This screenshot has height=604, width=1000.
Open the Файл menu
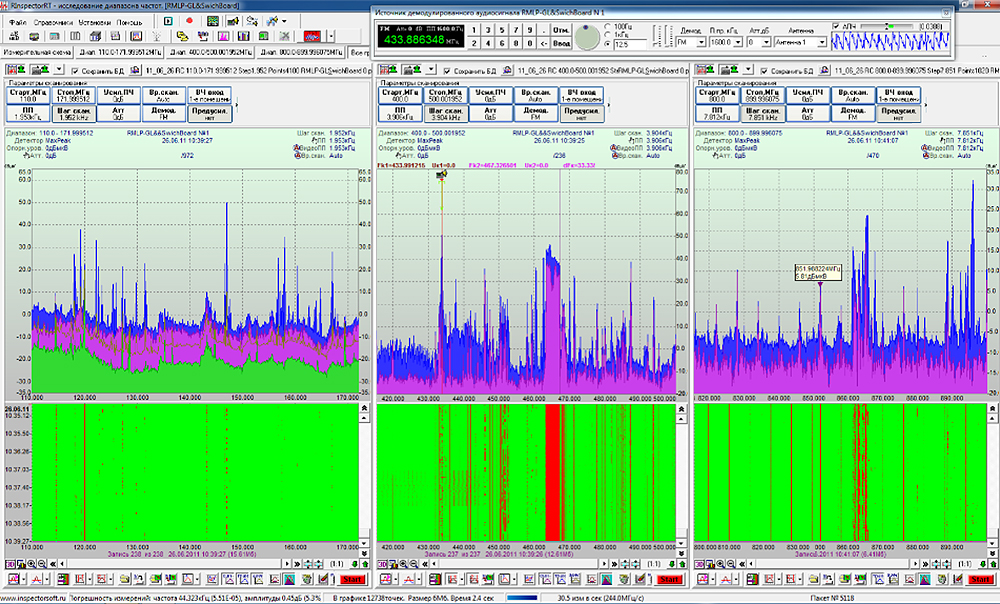click(x=17, y=21)
